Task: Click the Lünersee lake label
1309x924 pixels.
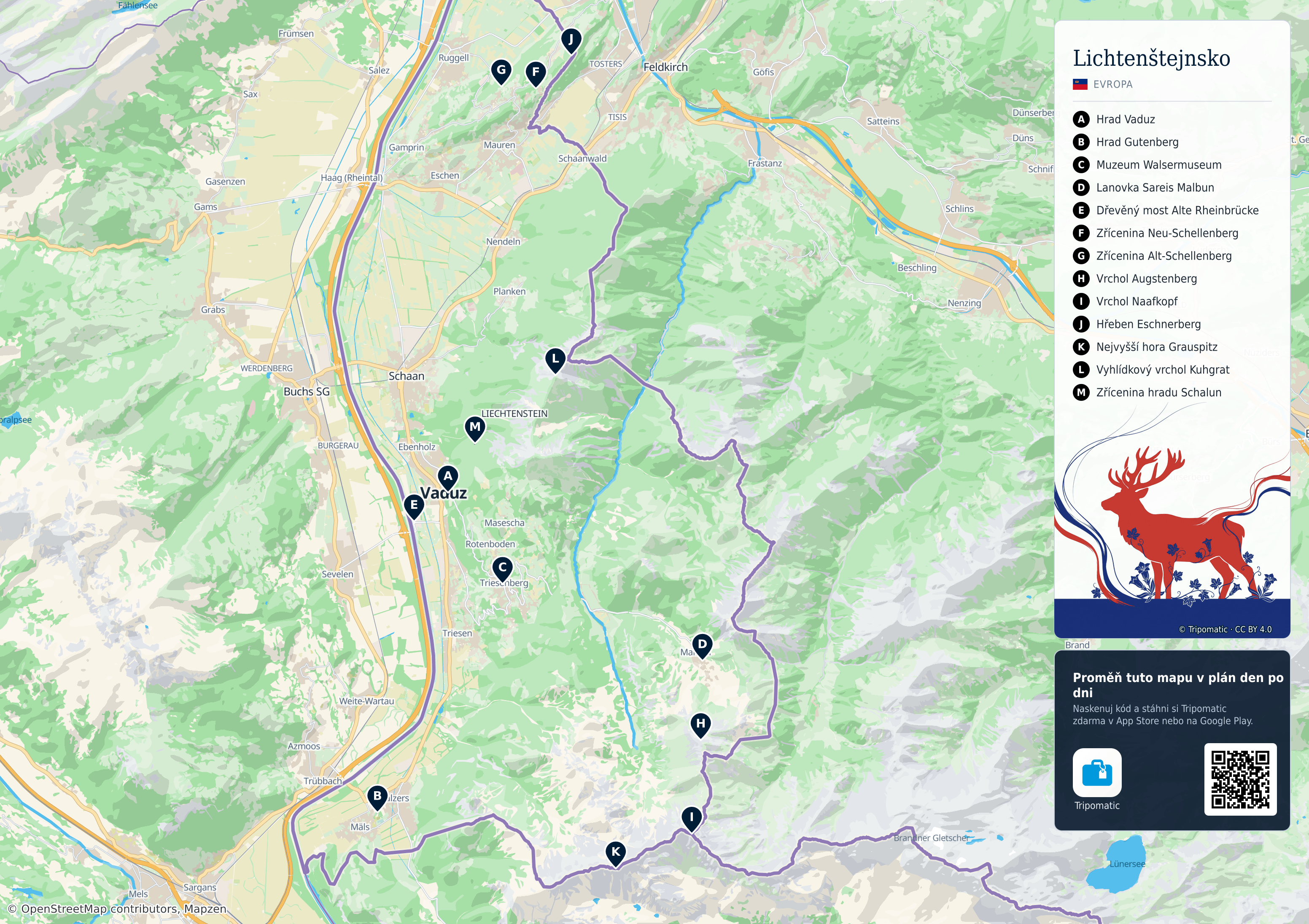Action: pos(1127,864)
